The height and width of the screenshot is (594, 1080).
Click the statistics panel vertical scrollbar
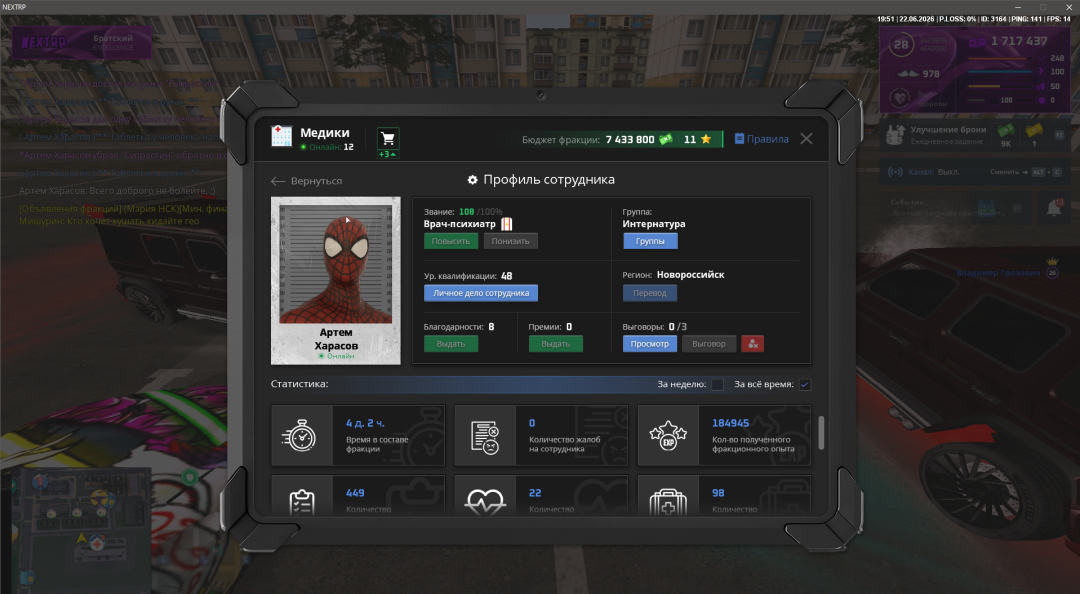click(x=820, y=433)
